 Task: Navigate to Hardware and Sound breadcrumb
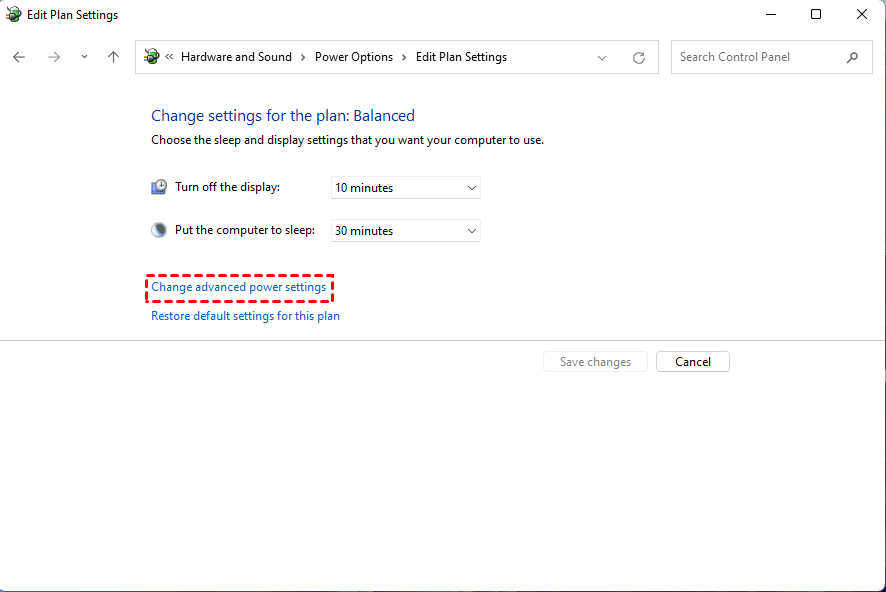pyautogui.click(x=236, y=57)
